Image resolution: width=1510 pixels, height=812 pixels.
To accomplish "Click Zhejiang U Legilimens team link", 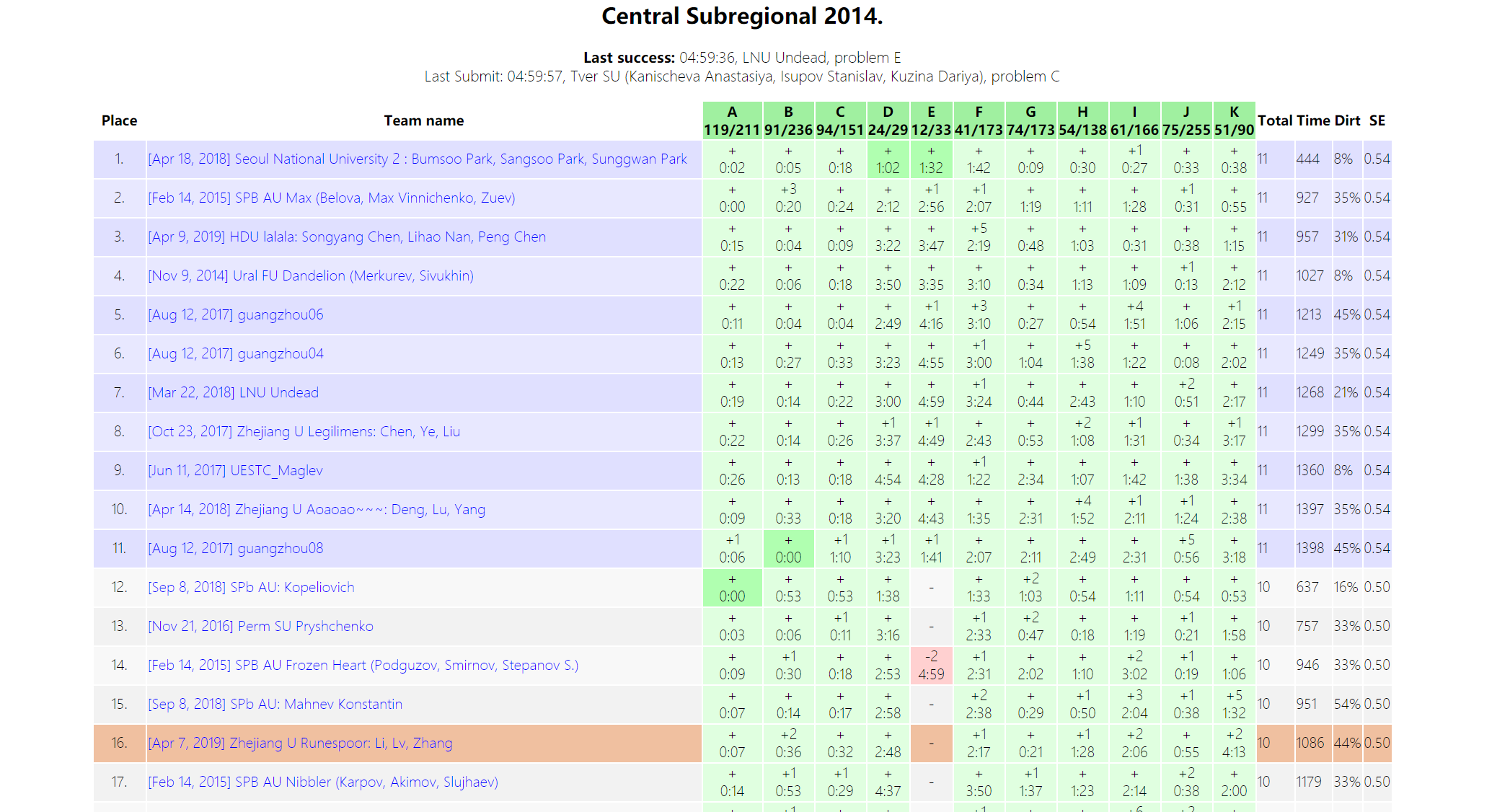I will pos(304,432).
